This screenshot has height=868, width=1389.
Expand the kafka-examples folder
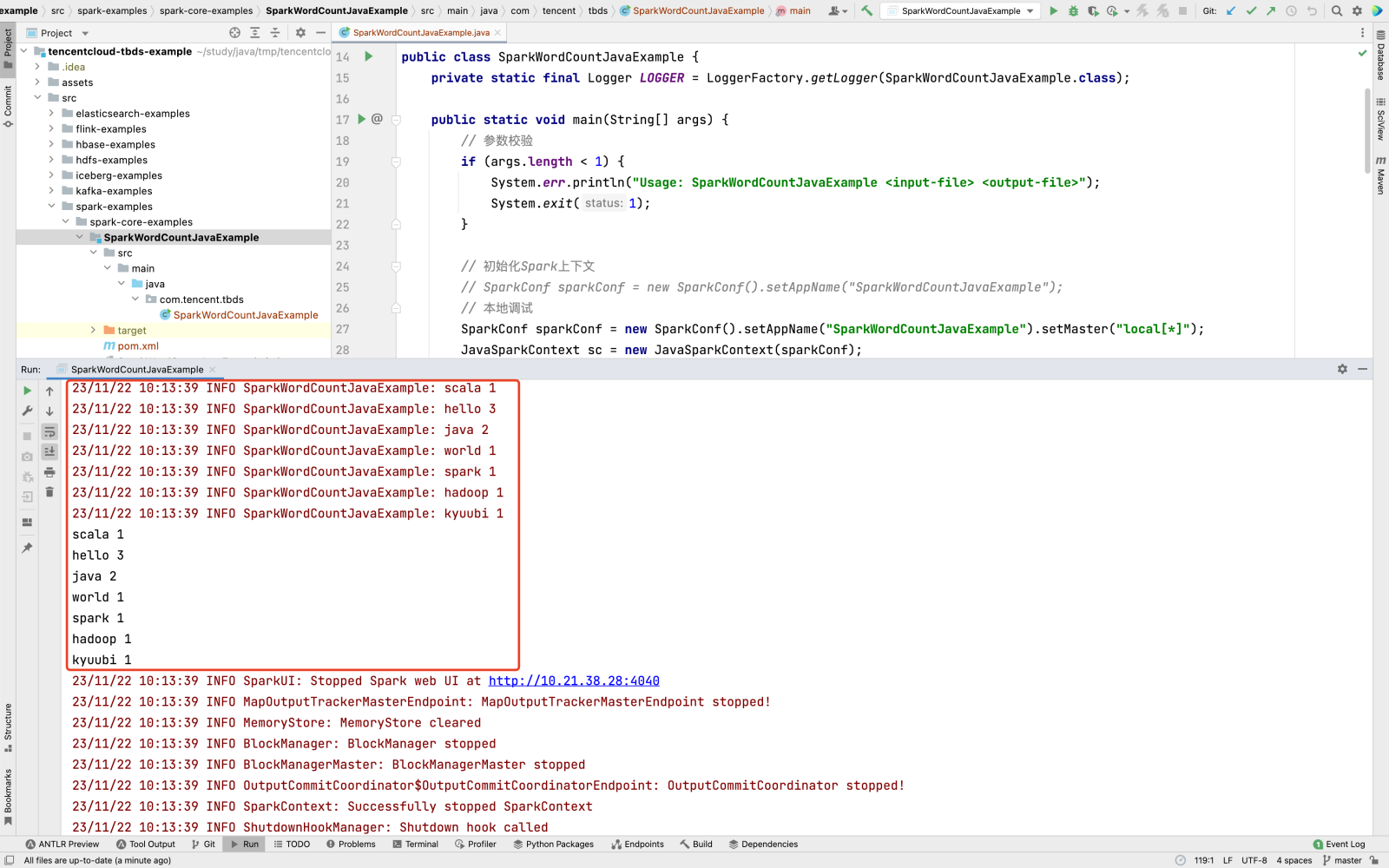pyautogui.click(x=51, y=191)
